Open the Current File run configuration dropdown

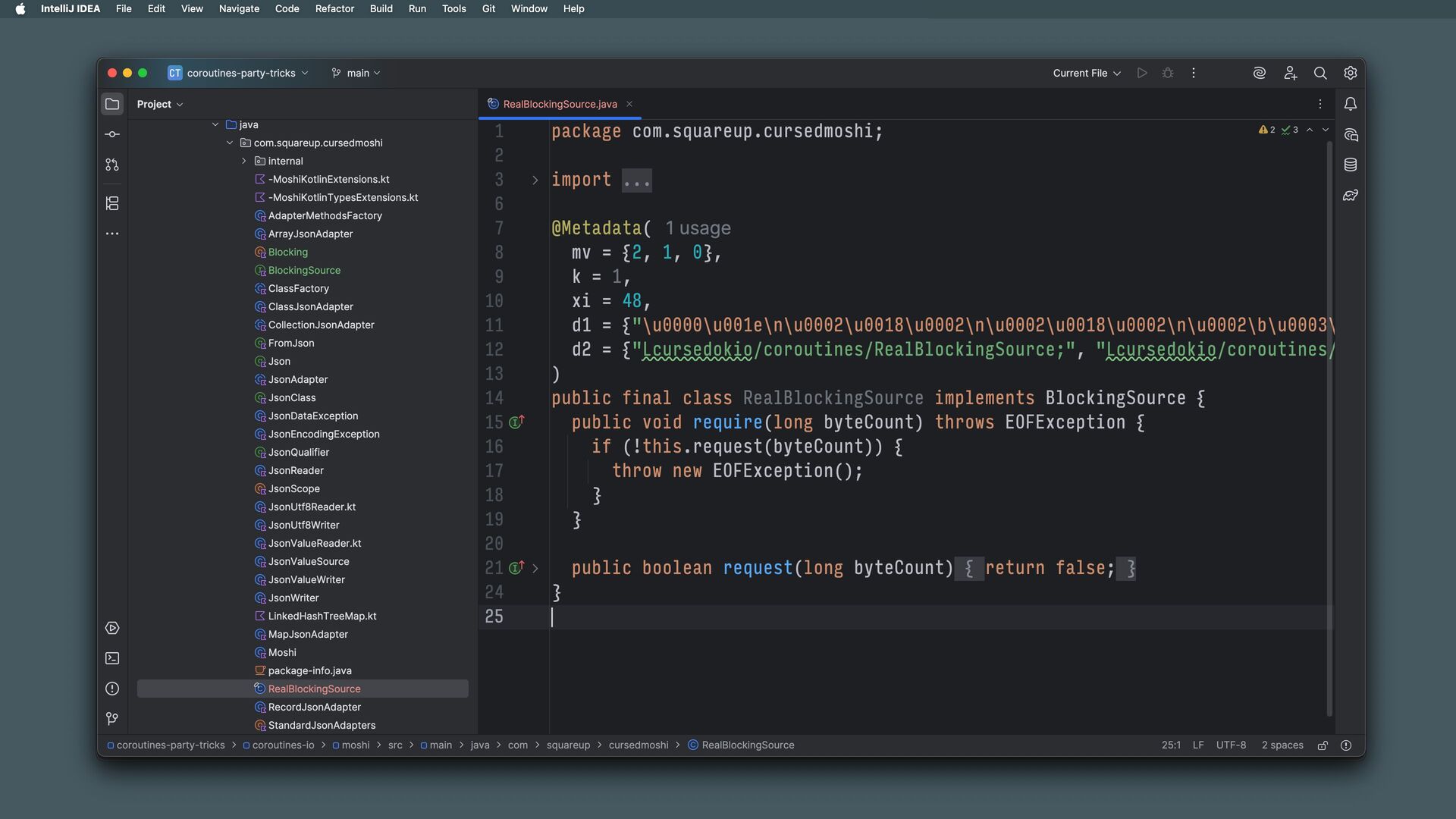coord(1087,73)
